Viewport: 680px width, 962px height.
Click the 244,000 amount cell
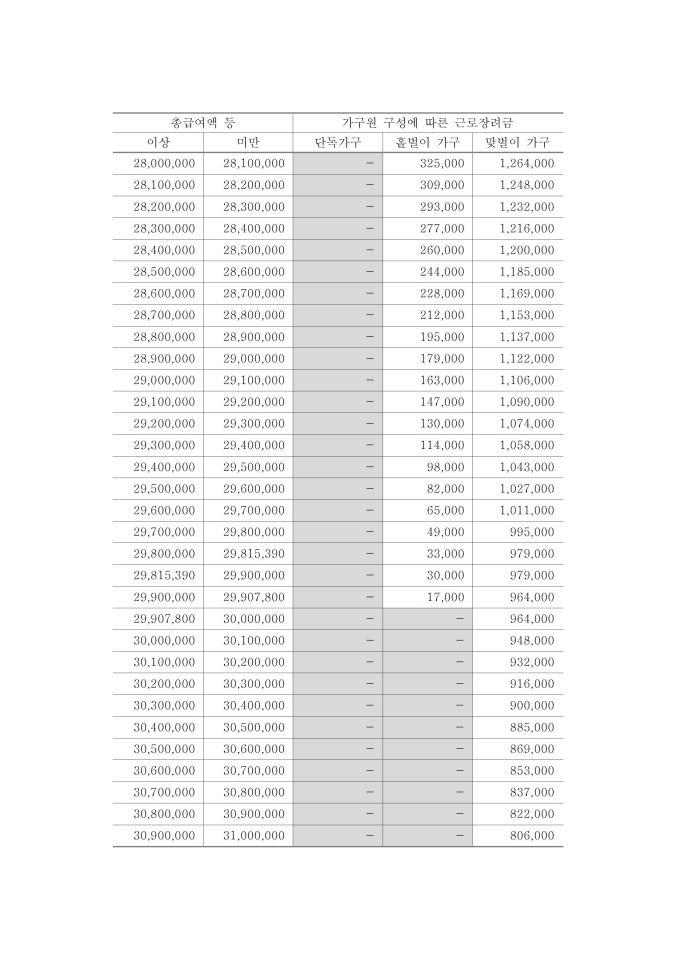(x=442, y=271)
